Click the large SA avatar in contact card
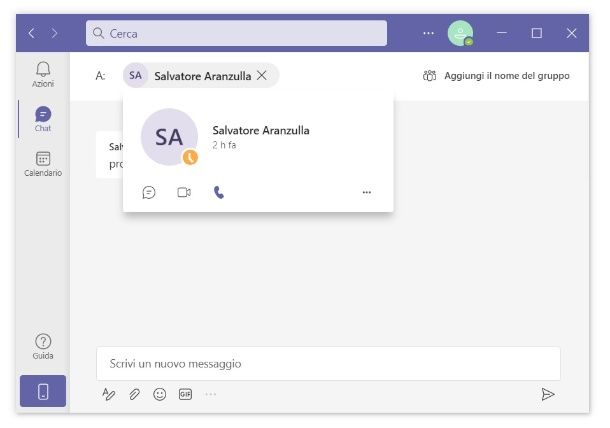 point(169,137)
